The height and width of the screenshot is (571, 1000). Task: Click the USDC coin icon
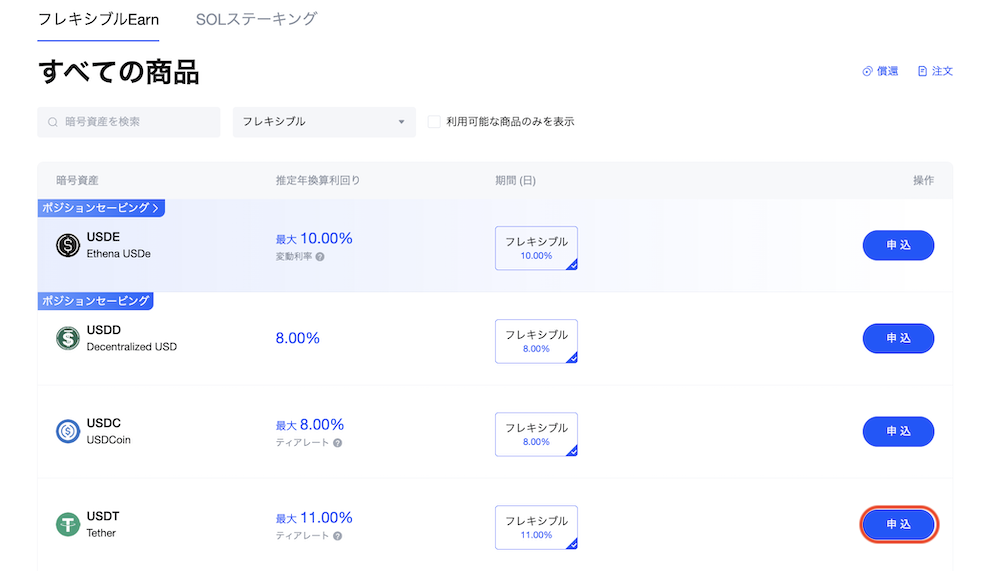[68, 431]
